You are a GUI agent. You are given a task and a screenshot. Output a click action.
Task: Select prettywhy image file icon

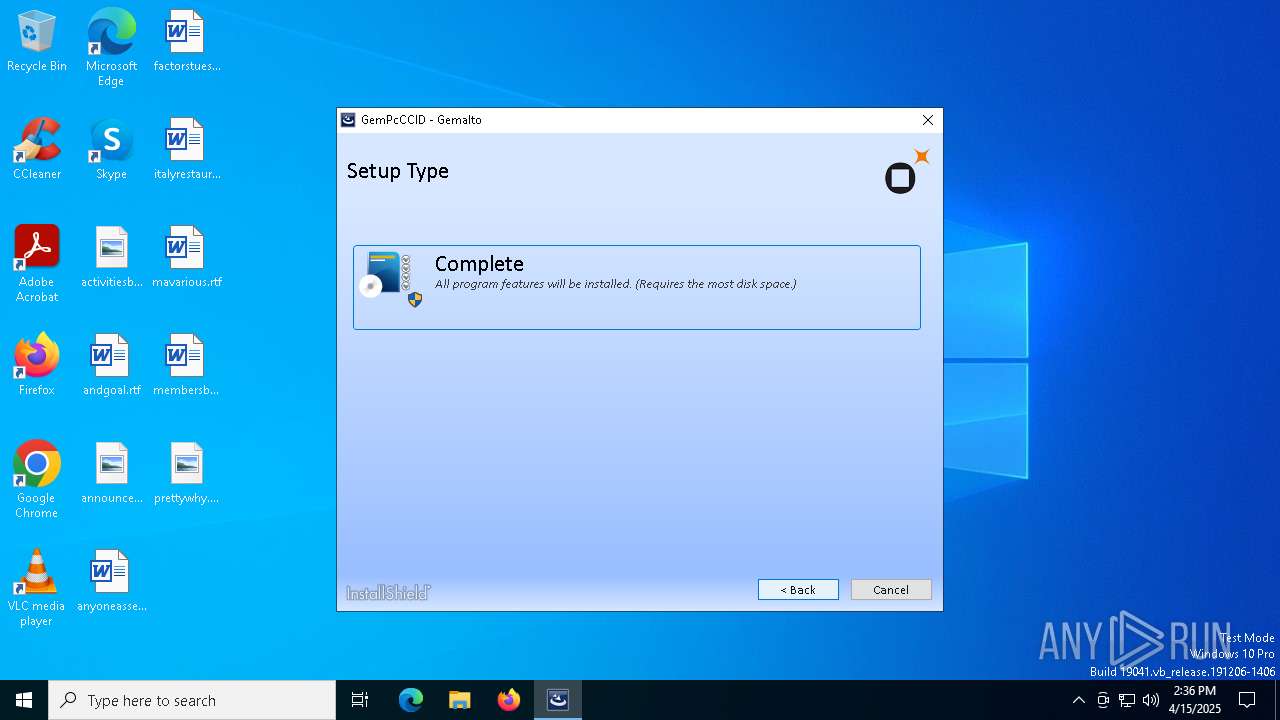[186, 474]
